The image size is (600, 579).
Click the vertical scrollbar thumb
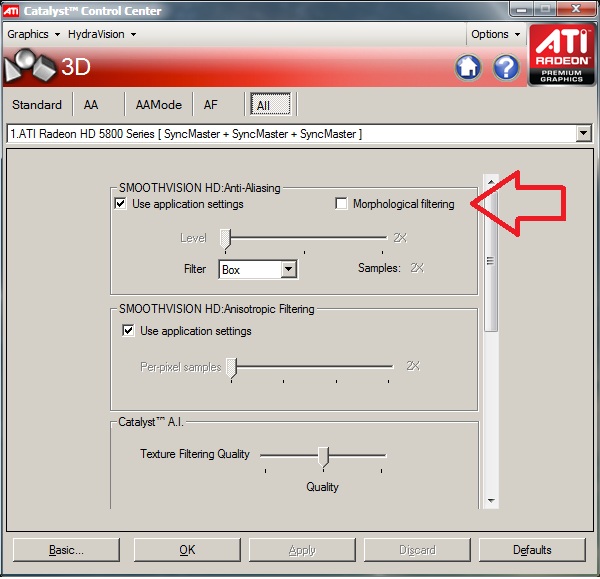pos(491,260)
